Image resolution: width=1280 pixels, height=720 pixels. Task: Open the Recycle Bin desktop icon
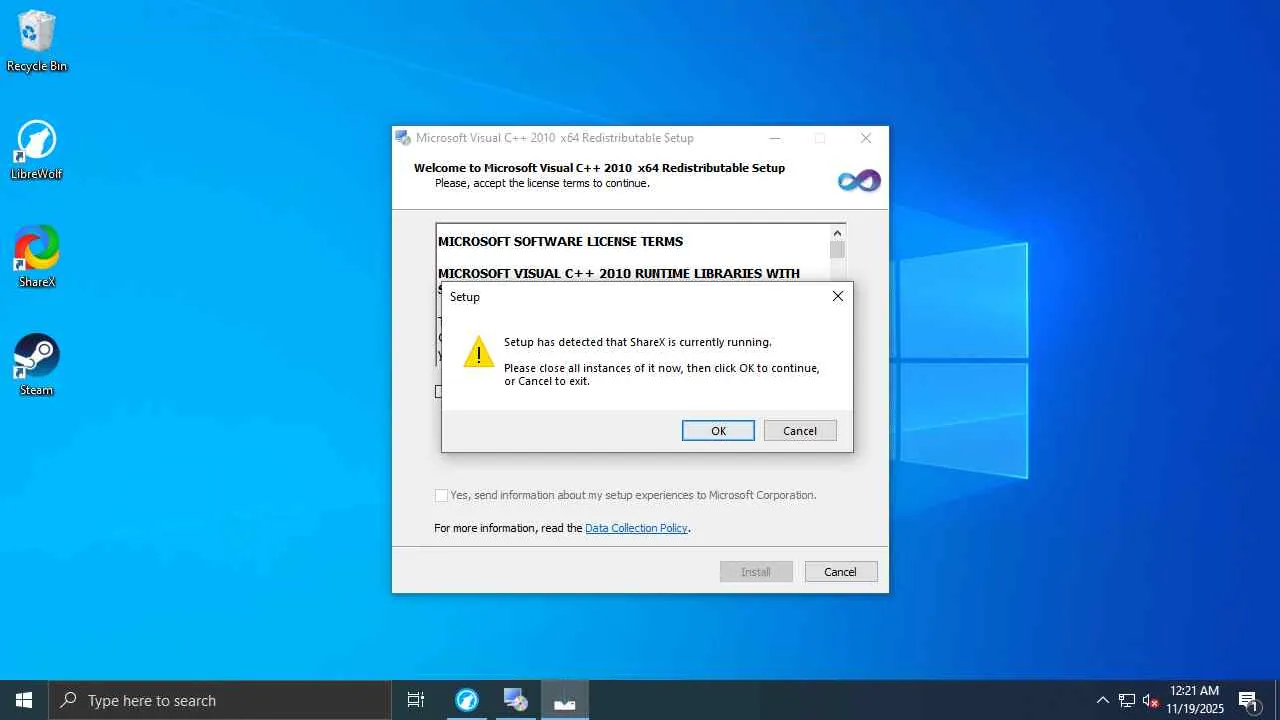[x=37, y=42]
